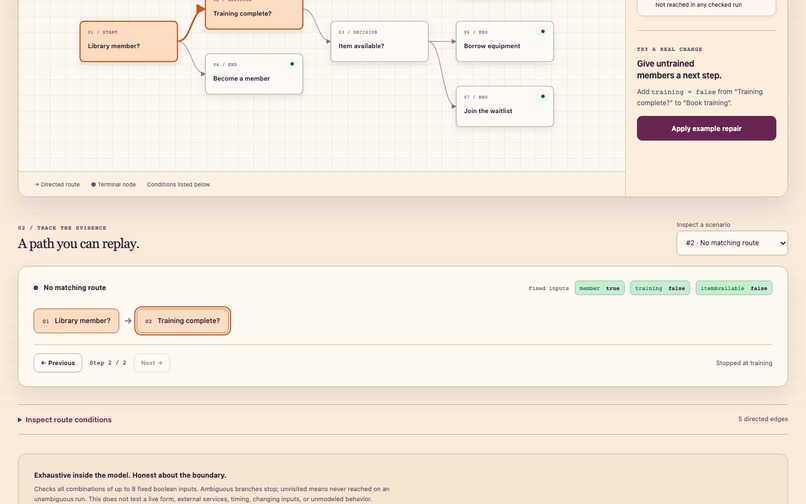Click the 'Terminal node' legend item

tap(114, 184)
